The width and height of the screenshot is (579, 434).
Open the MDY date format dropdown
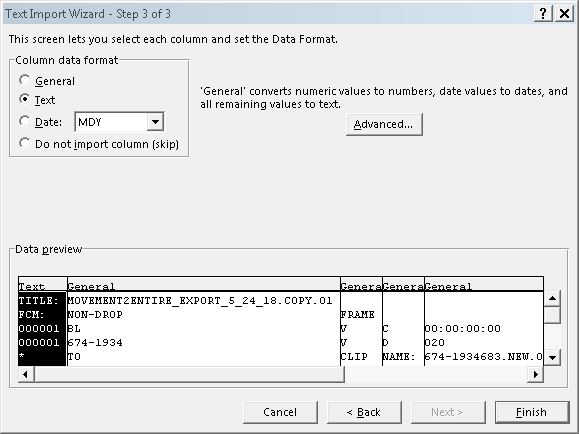[x=155, y=122]
